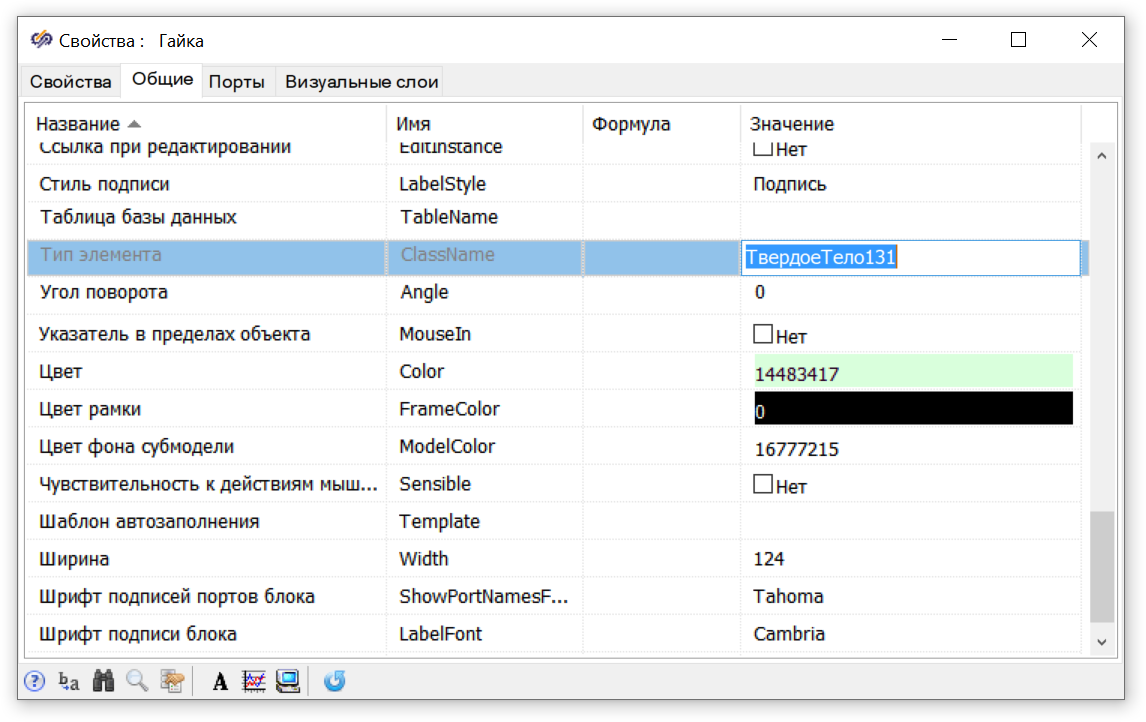This screenshot has height=722, width=1146.
Task: Click the blue circular refresh arrow icon
Action: 335,681
